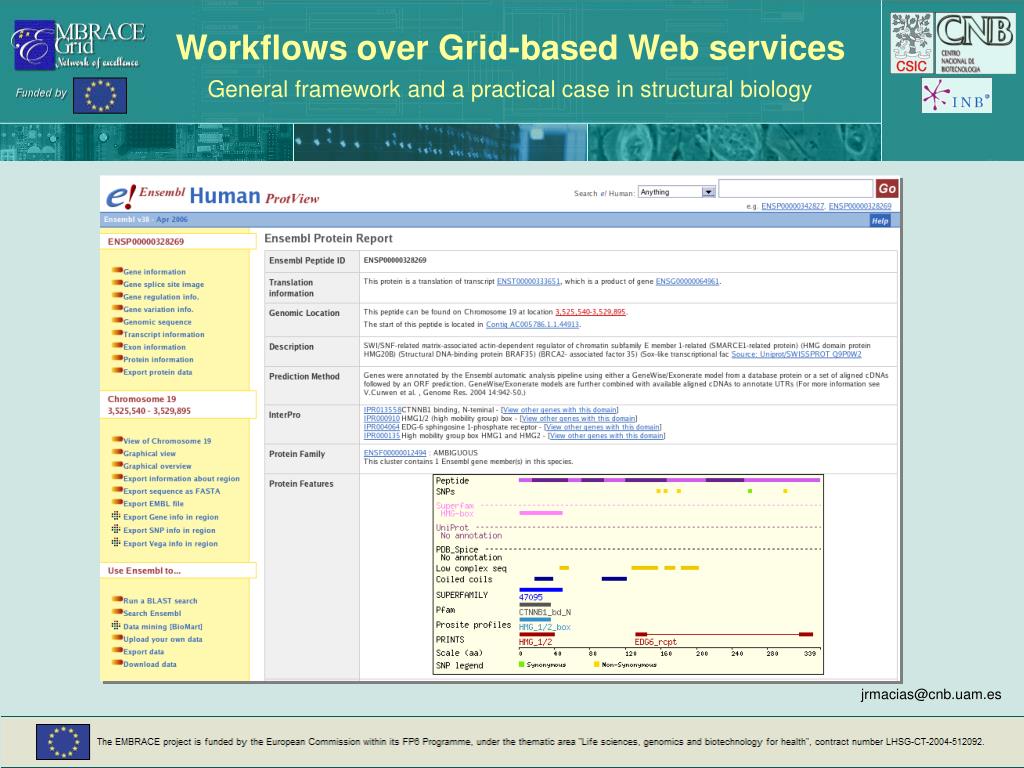Screen dimensions: 1024x768
Task: Click pink HMG-box Superfam feature bar
Action: pyautogui.click(x=541, y=513)
